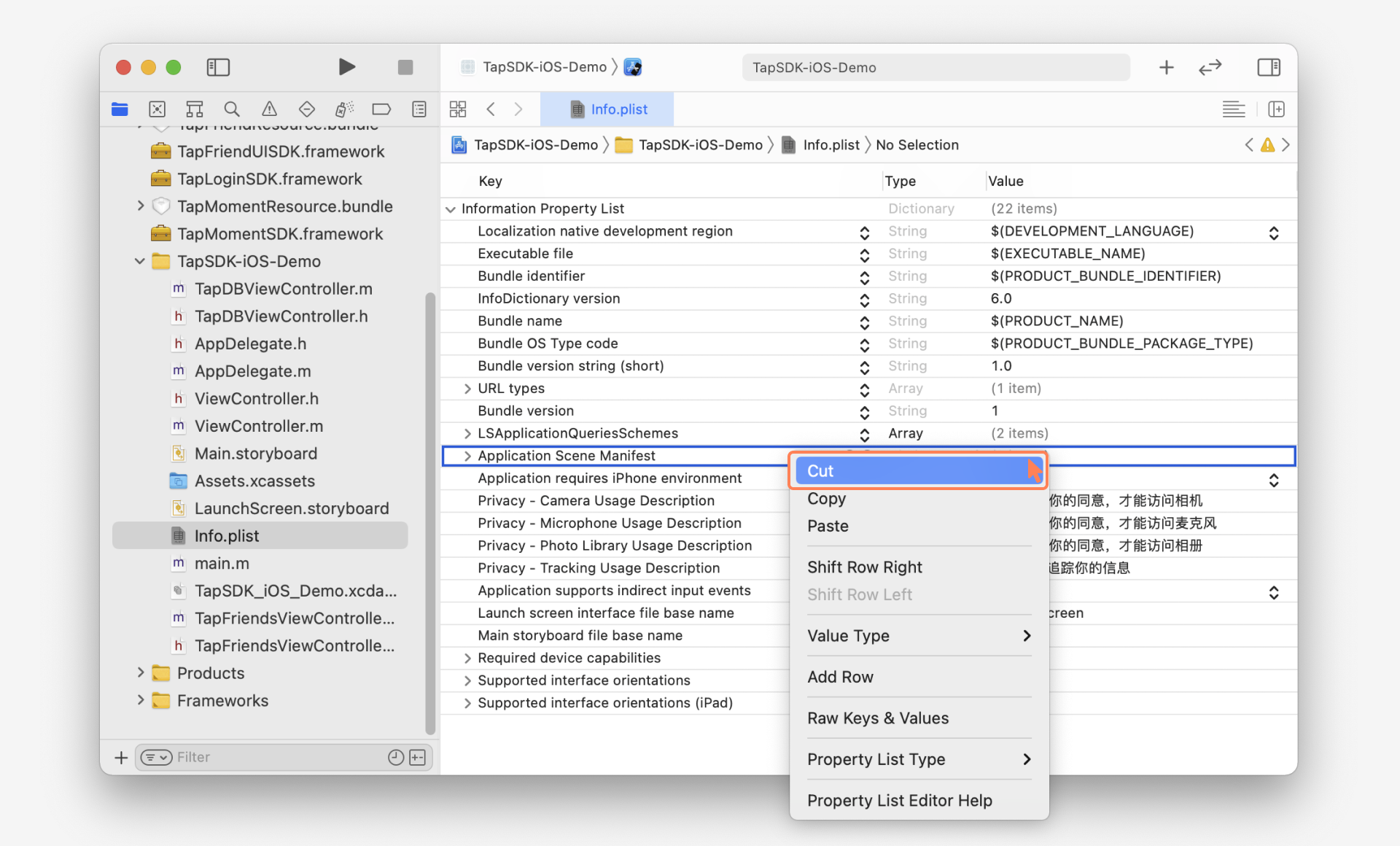The image size is (1400, 846).
Task: Click the Stop button in toolbar
Action: pyautogui.click(x=405, y=67)
